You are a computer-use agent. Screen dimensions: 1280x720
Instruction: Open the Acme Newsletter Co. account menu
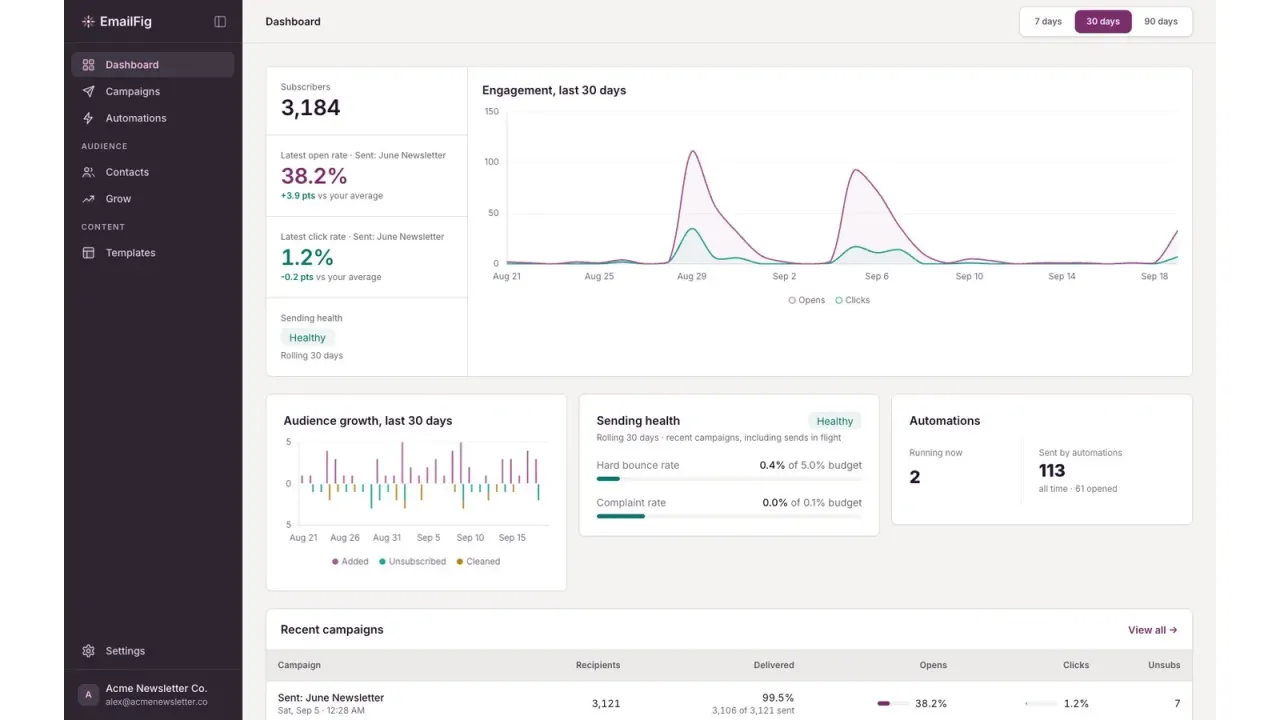(x=153, y=694)
